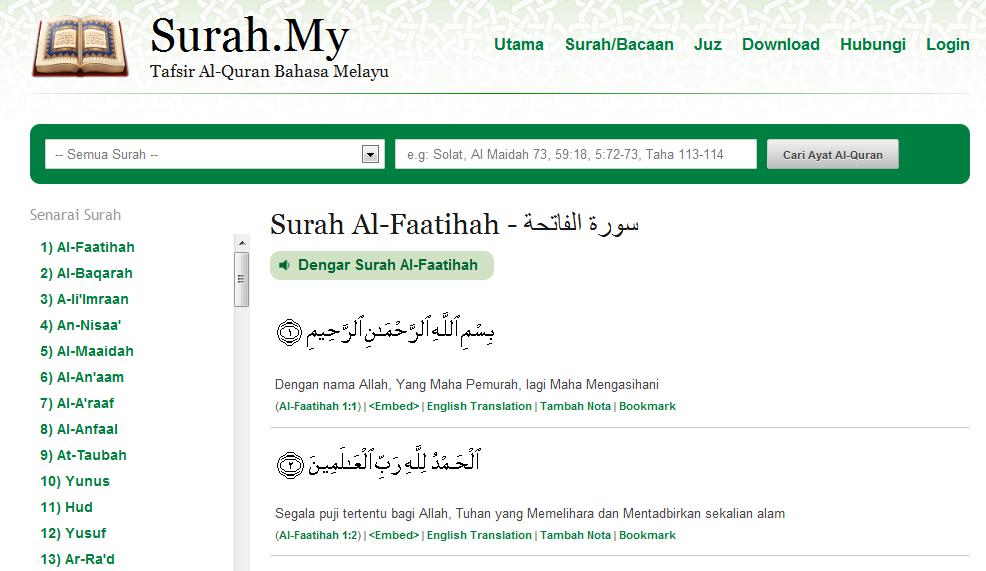Image resolution: width=986 pixels, height=571 pixels.
Task: Open the Hubungi menu item
Action: pyautogui.click(x=873, y=45)
